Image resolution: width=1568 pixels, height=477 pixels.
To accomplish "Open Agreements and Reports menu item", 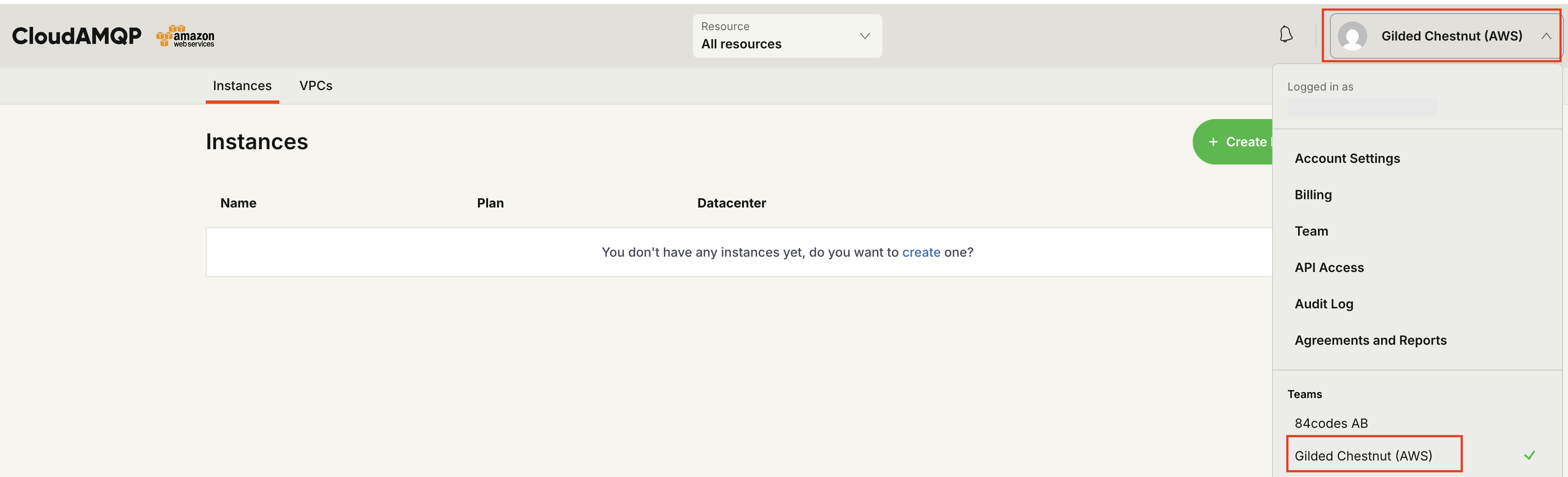I will (x=1370, y=340).
